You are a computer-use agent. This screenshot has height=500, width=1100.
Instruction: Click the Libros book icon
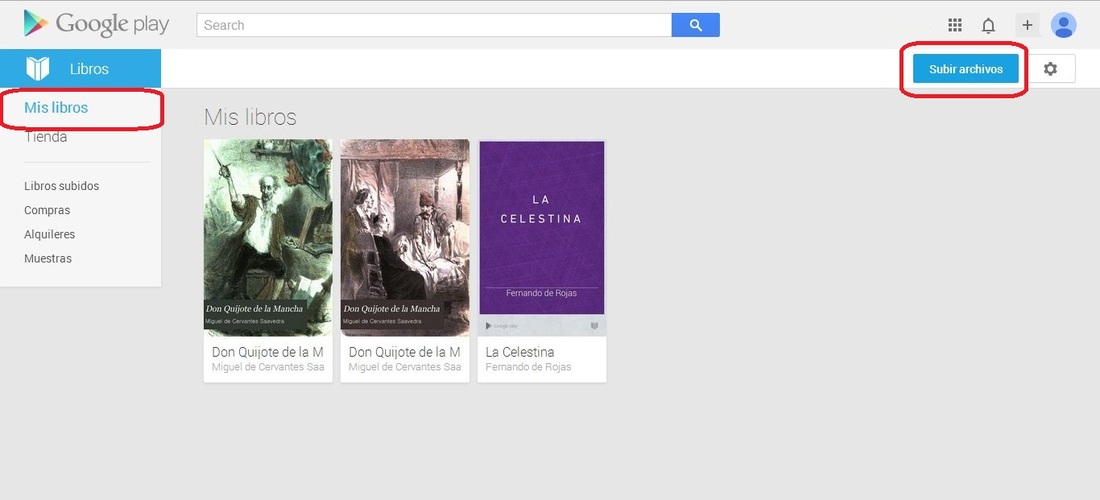(x=38, y=69)
